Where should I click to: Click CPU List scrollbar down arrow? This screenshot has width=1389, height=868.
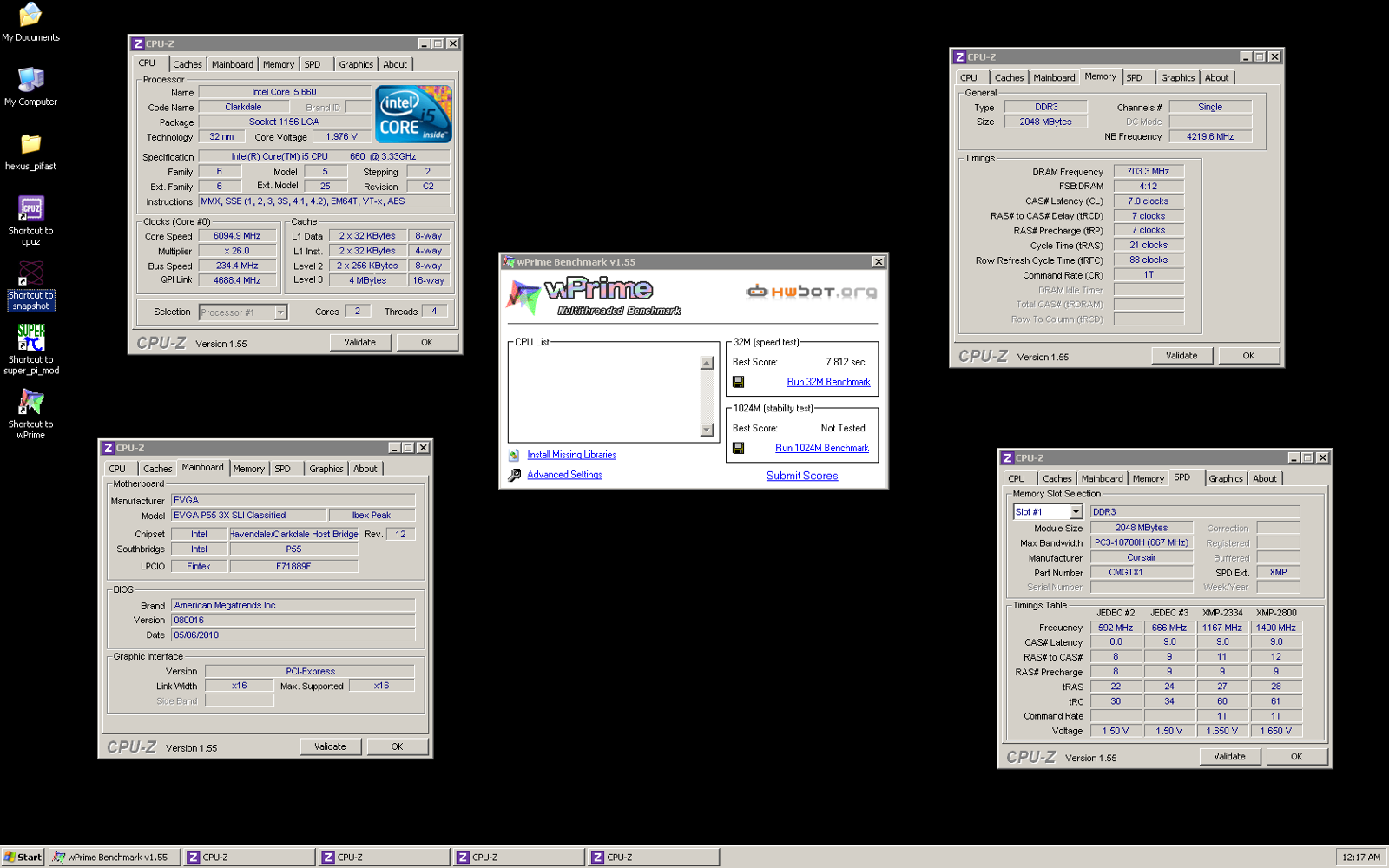point(707,430)
